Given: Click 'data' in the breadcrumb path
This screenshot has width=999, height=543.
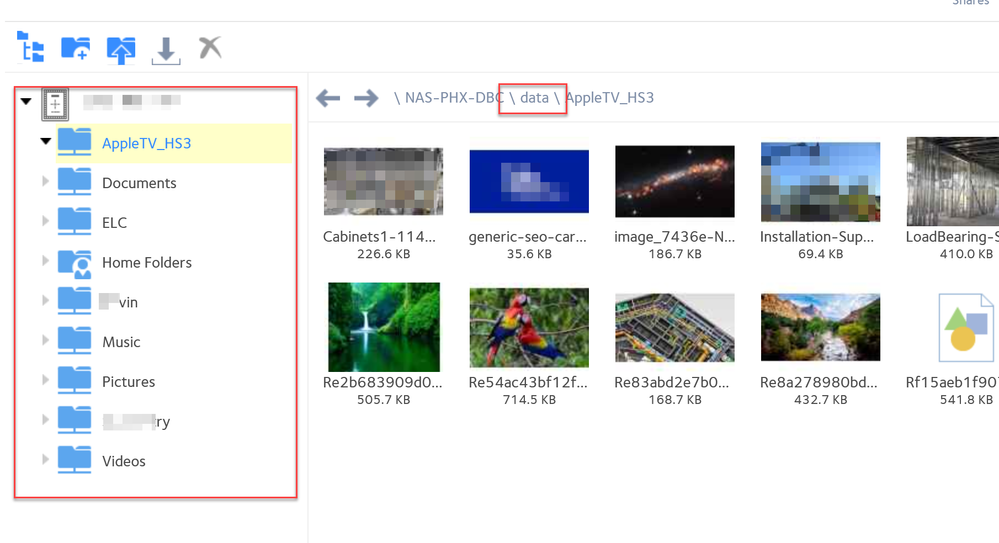Looking at the screenshot, I should tap(535, 98).
